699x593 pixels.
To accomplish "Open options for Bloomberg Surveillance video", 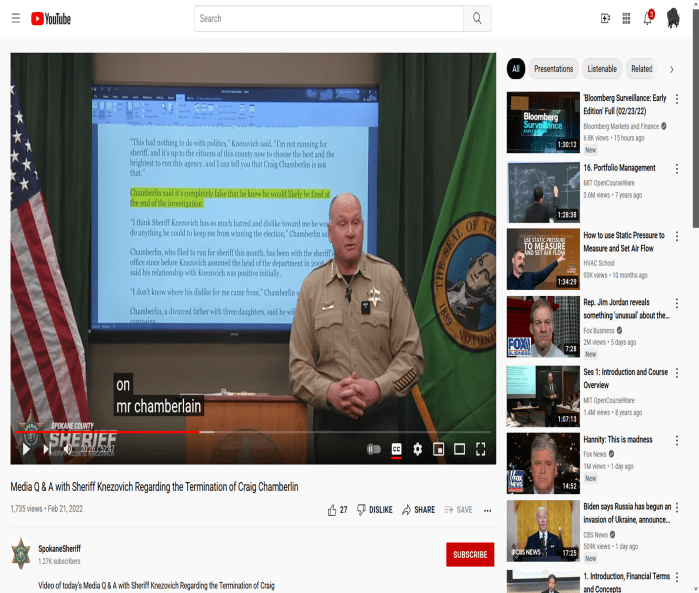I will click(677, 99).
